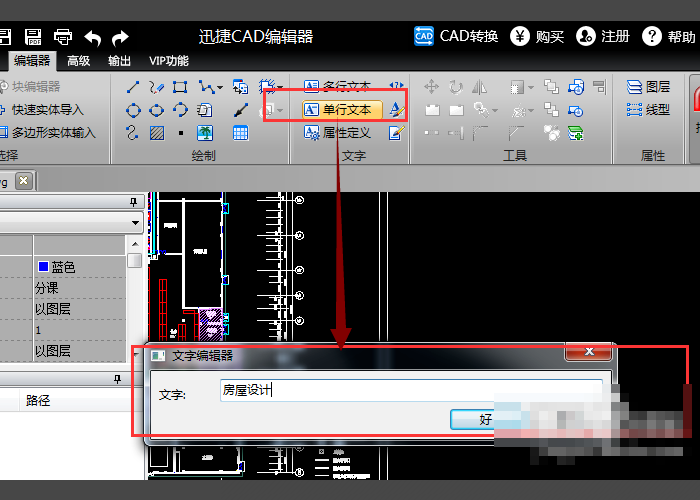Pin the properties panel with pushpin
The image size is (700, 500).
133,201
